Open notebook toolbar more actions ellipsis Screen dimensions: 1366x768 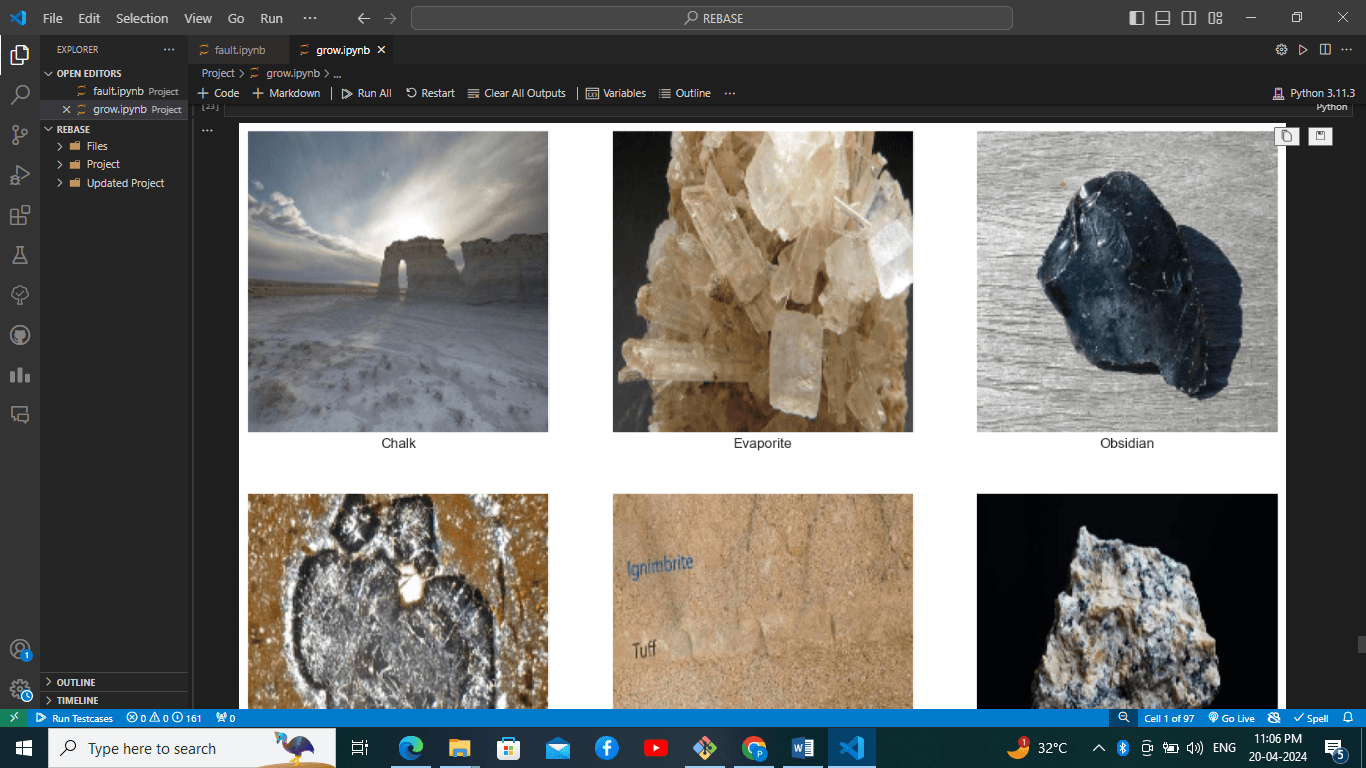coord(730,93)
